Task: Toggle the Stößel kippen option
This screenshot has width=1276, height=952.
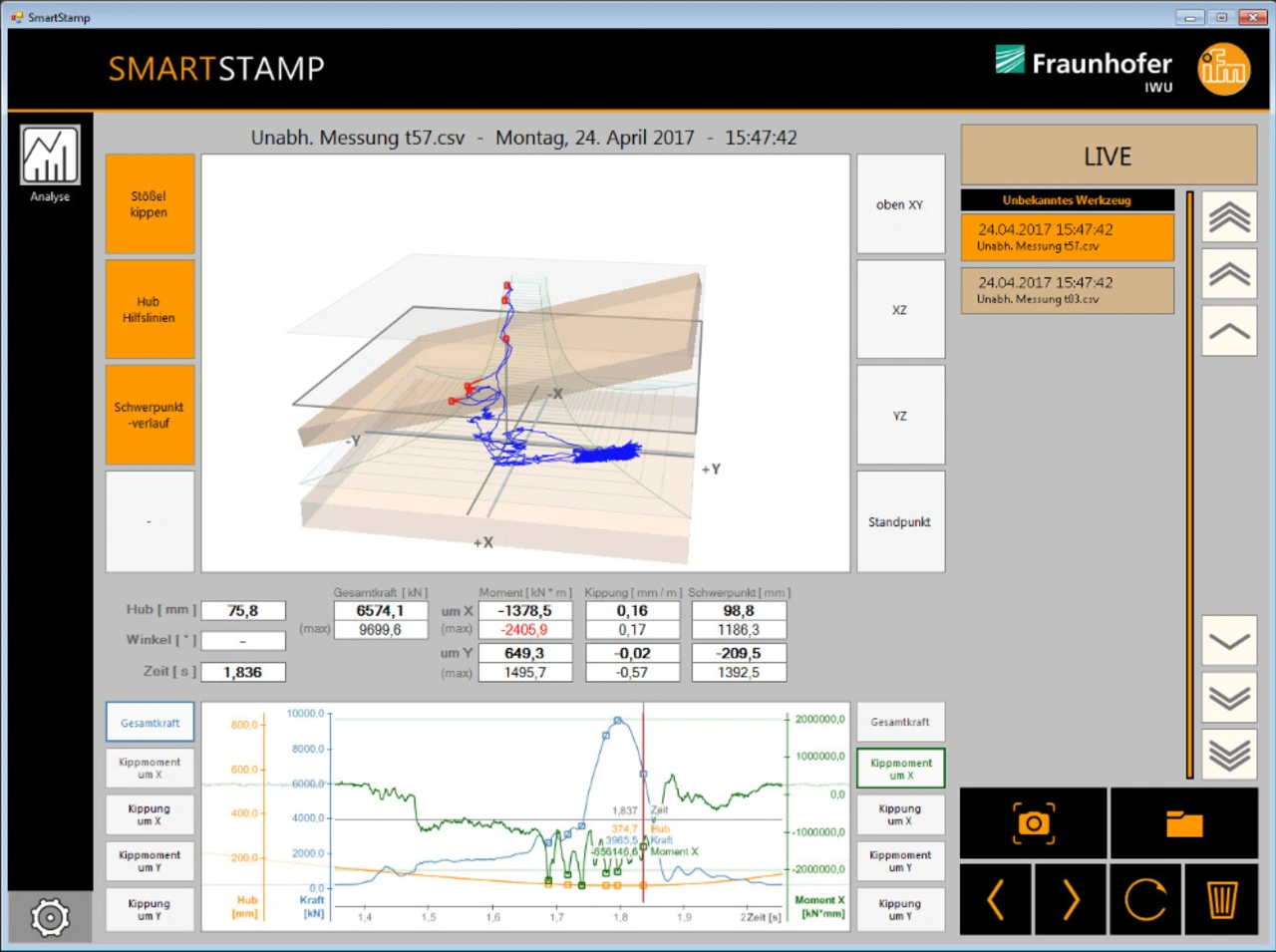Action: 150,204
